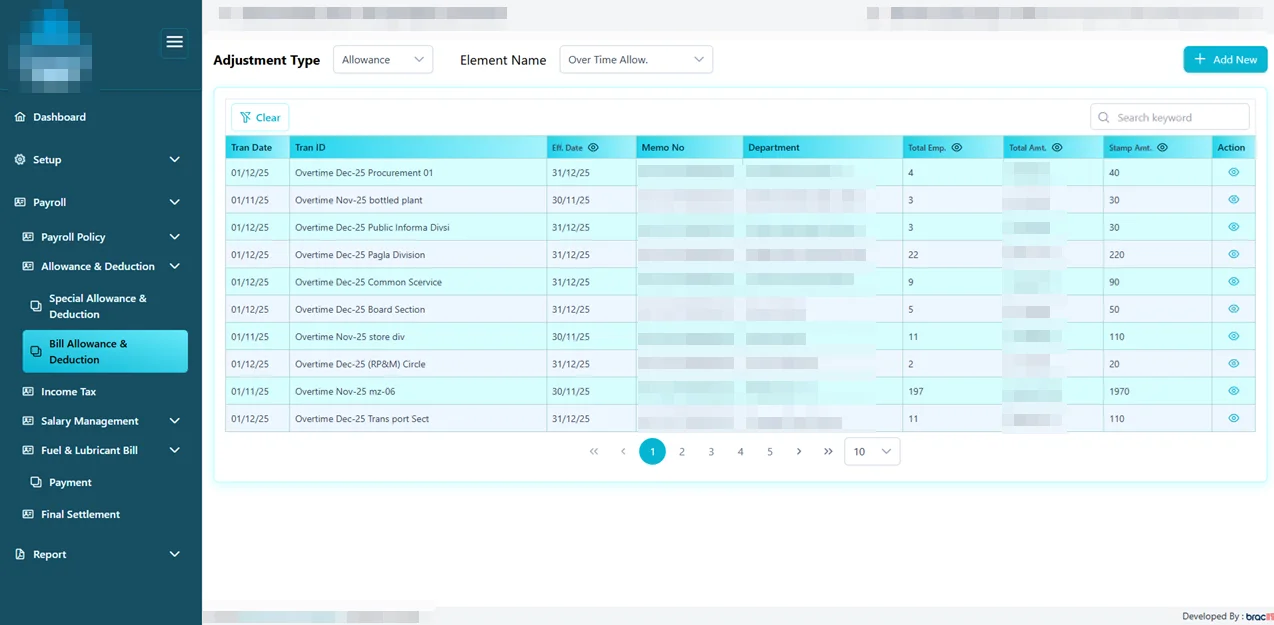
Task: Go to next page using arrow icon
Action: pyautogui.click(x=799, y=452)
